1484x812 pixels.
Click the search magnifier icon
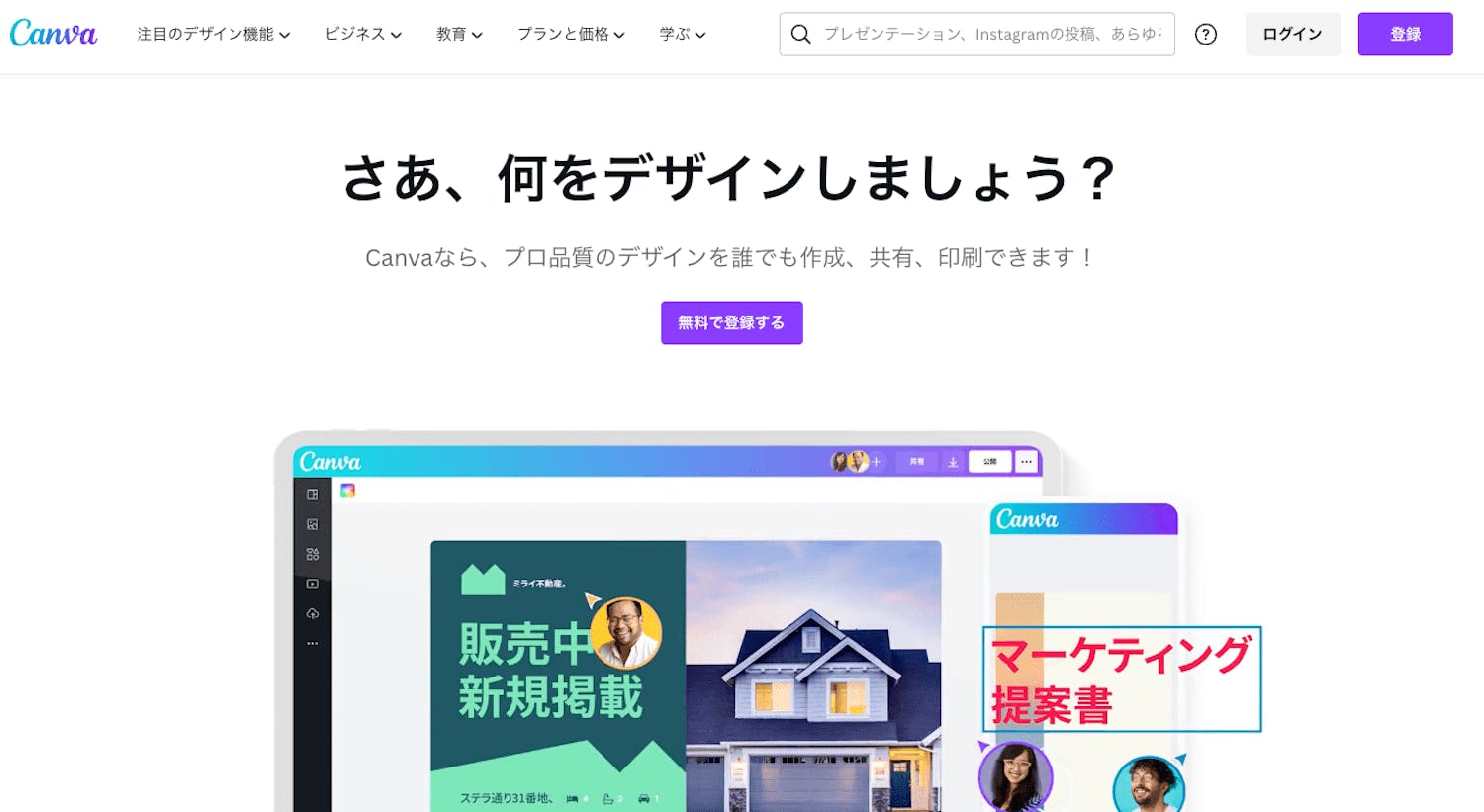click(x=801, y=34)
